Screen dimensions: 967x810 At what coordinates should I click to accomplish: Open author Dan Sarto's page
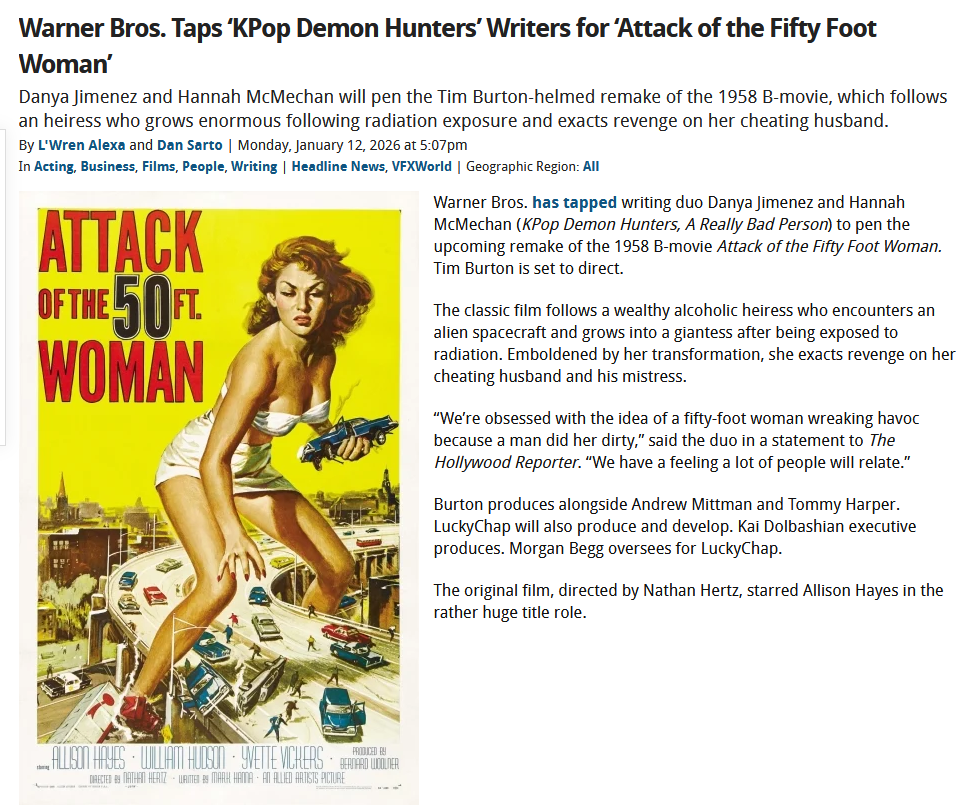[189, 145]
